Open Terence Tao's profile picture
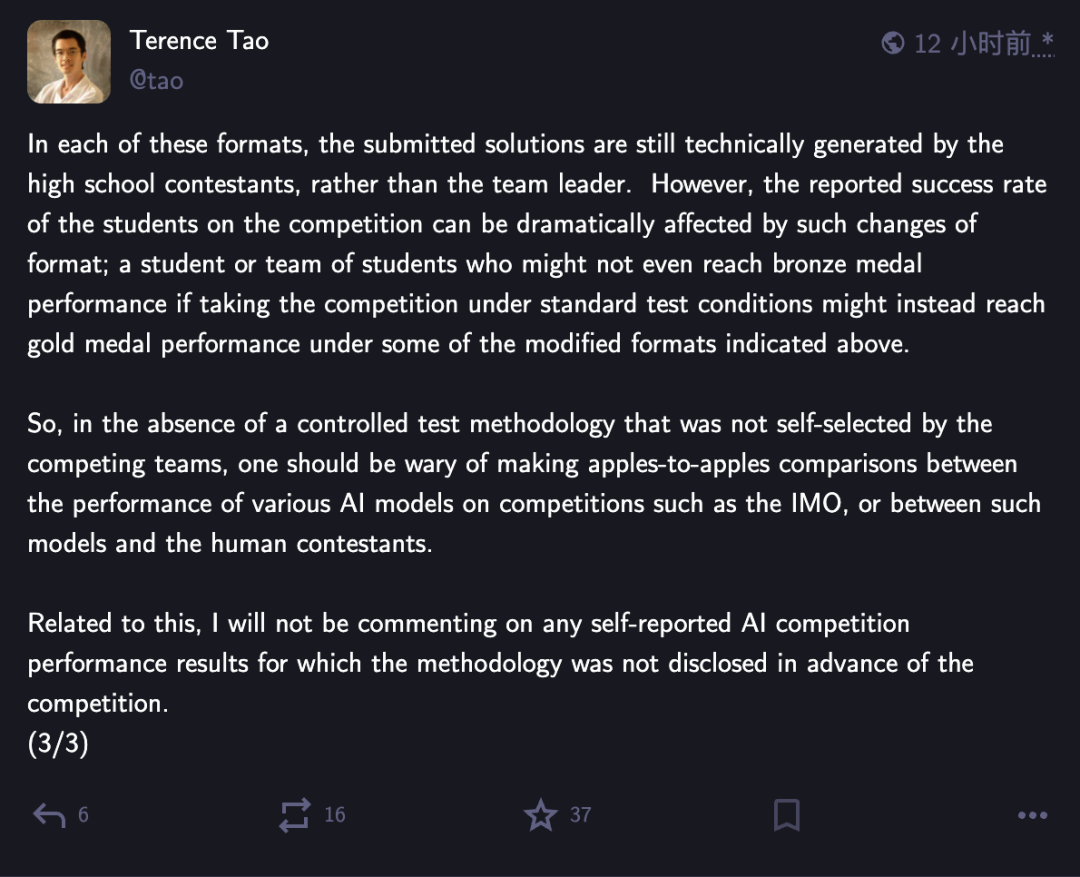The width and height of the screenshot is (1080, 877). pos(69,62)
